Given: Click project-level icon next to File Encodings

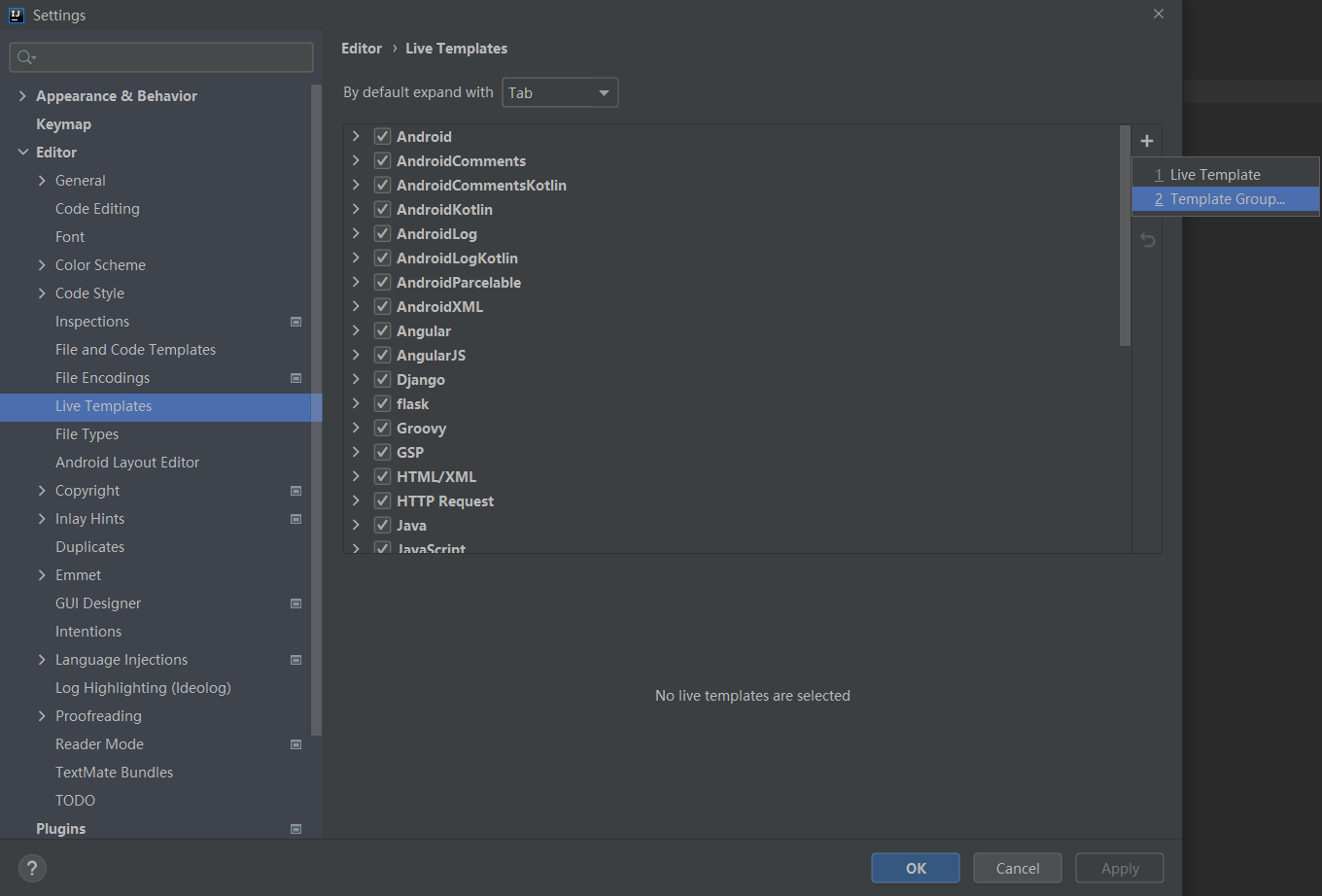Looking at the screenshot, I should (296, 378).
